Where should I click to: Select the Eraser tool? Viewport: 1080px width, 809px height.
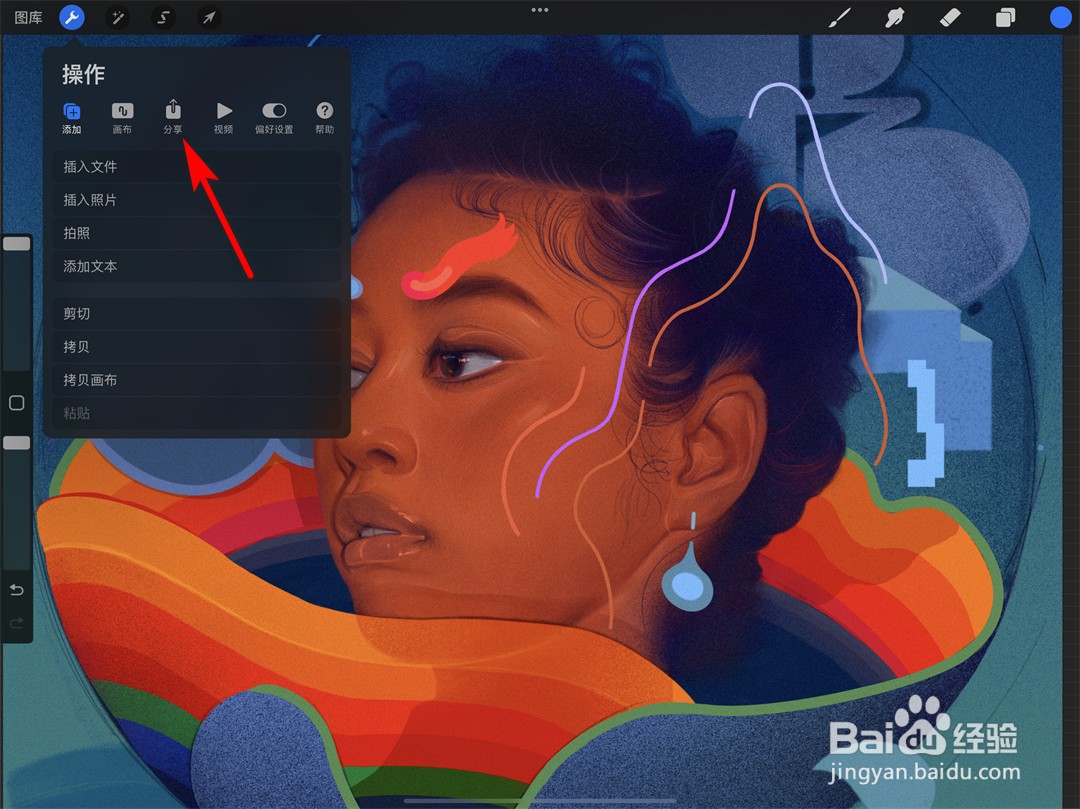(x=950, y=18)
